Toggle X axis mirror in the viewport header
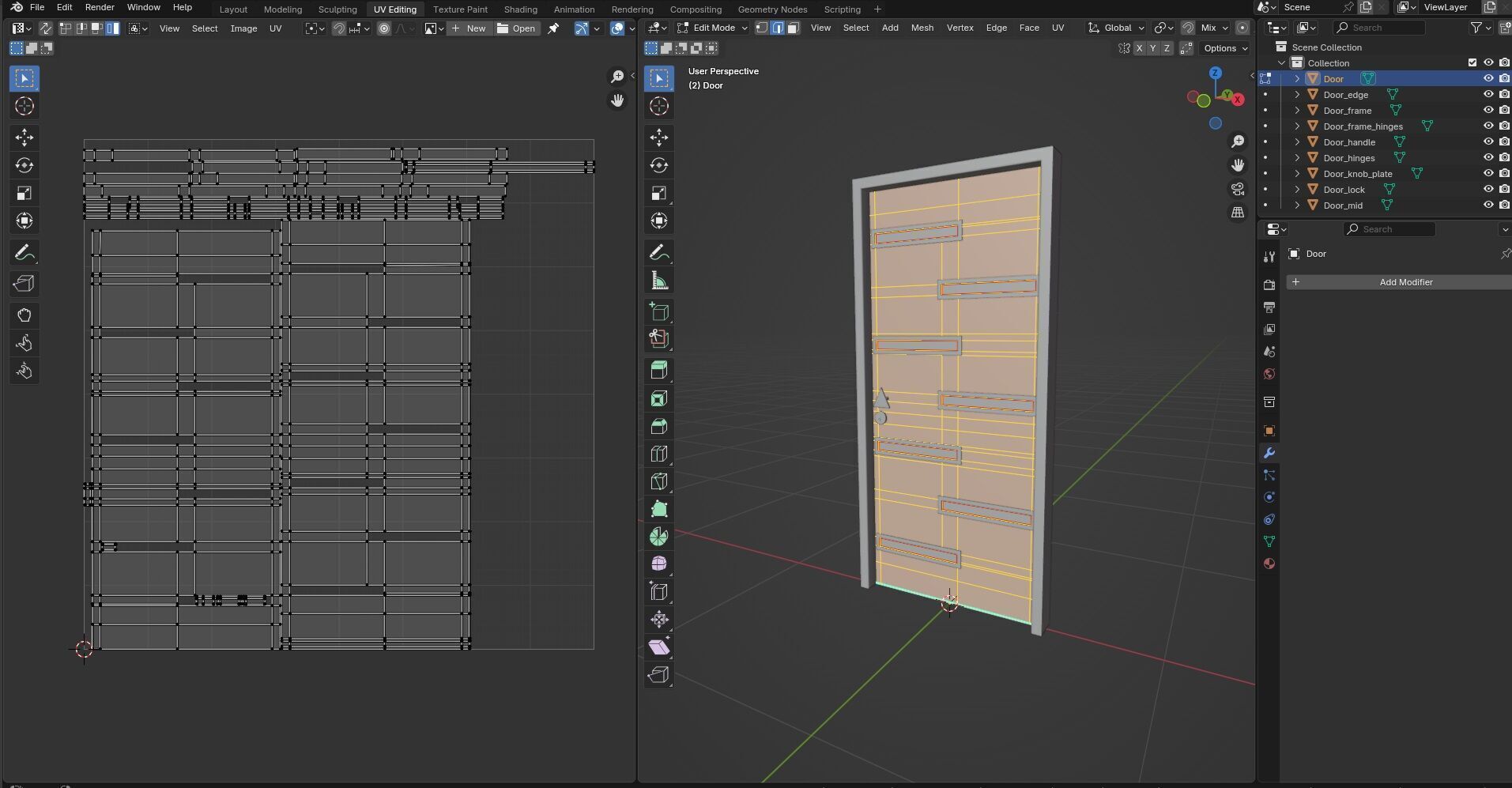1512x788 pixels. [x=1139, y=48]
